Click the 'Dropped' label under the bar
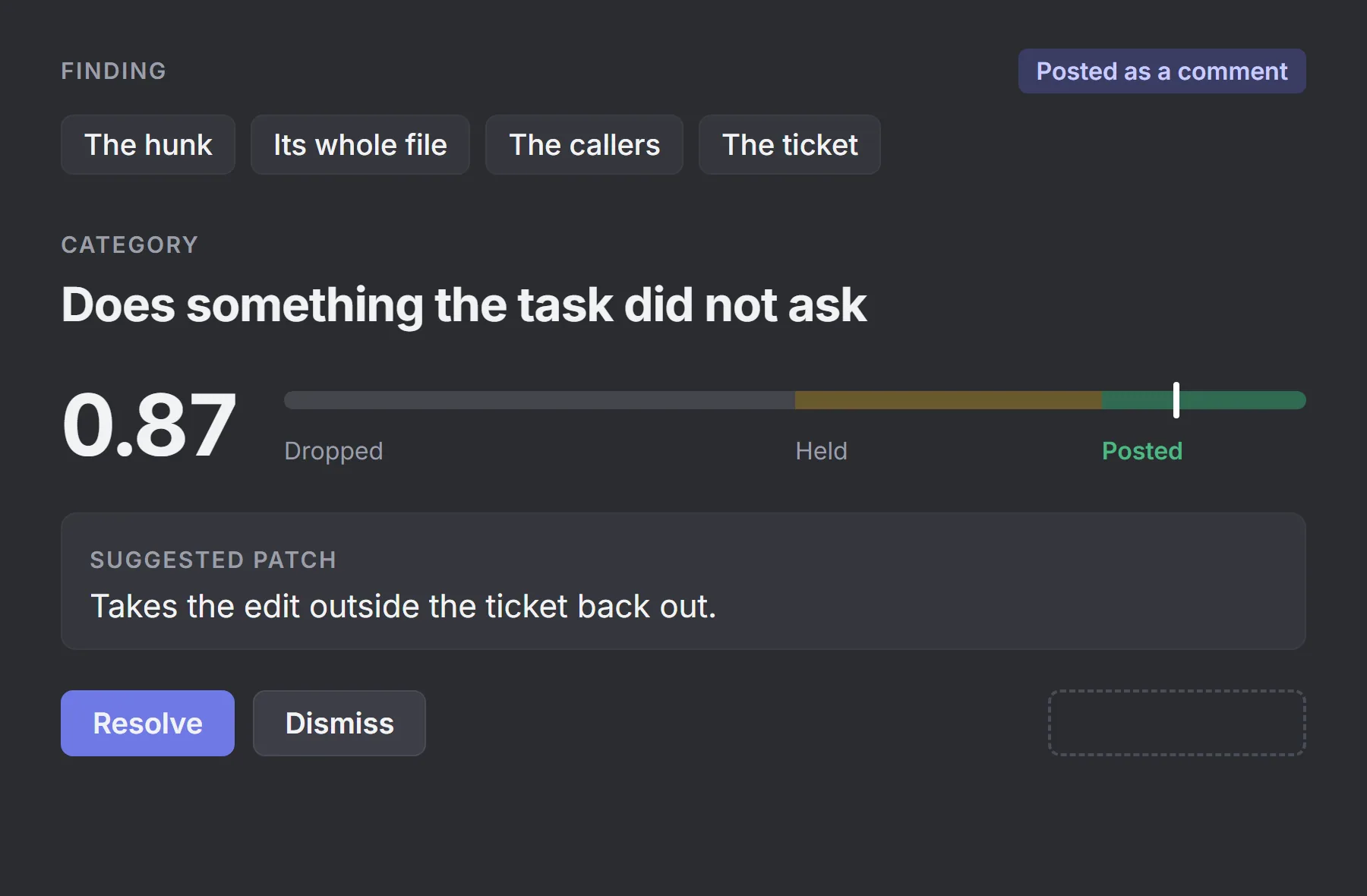The image size is (1367, 896). pyautogui.click(x=333, y=451)
